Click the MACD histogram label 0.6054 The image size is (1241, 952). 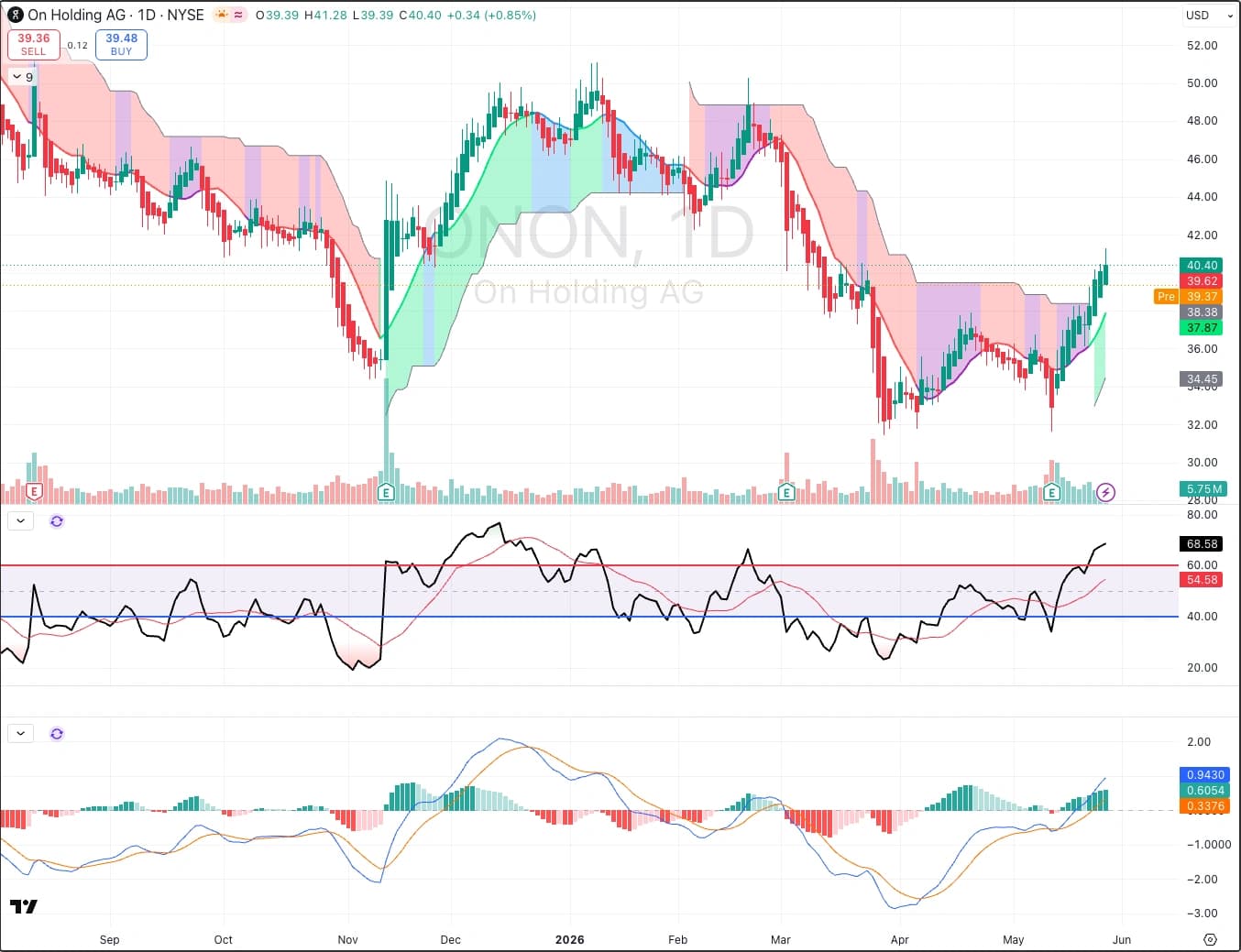pos(1204,791)
